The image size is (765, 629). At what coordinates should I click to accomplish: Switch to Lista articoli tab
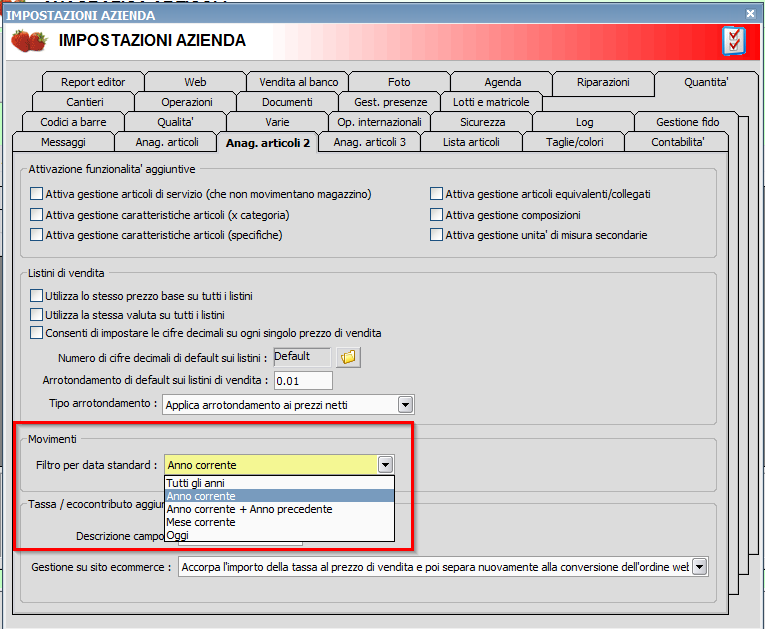471,142
